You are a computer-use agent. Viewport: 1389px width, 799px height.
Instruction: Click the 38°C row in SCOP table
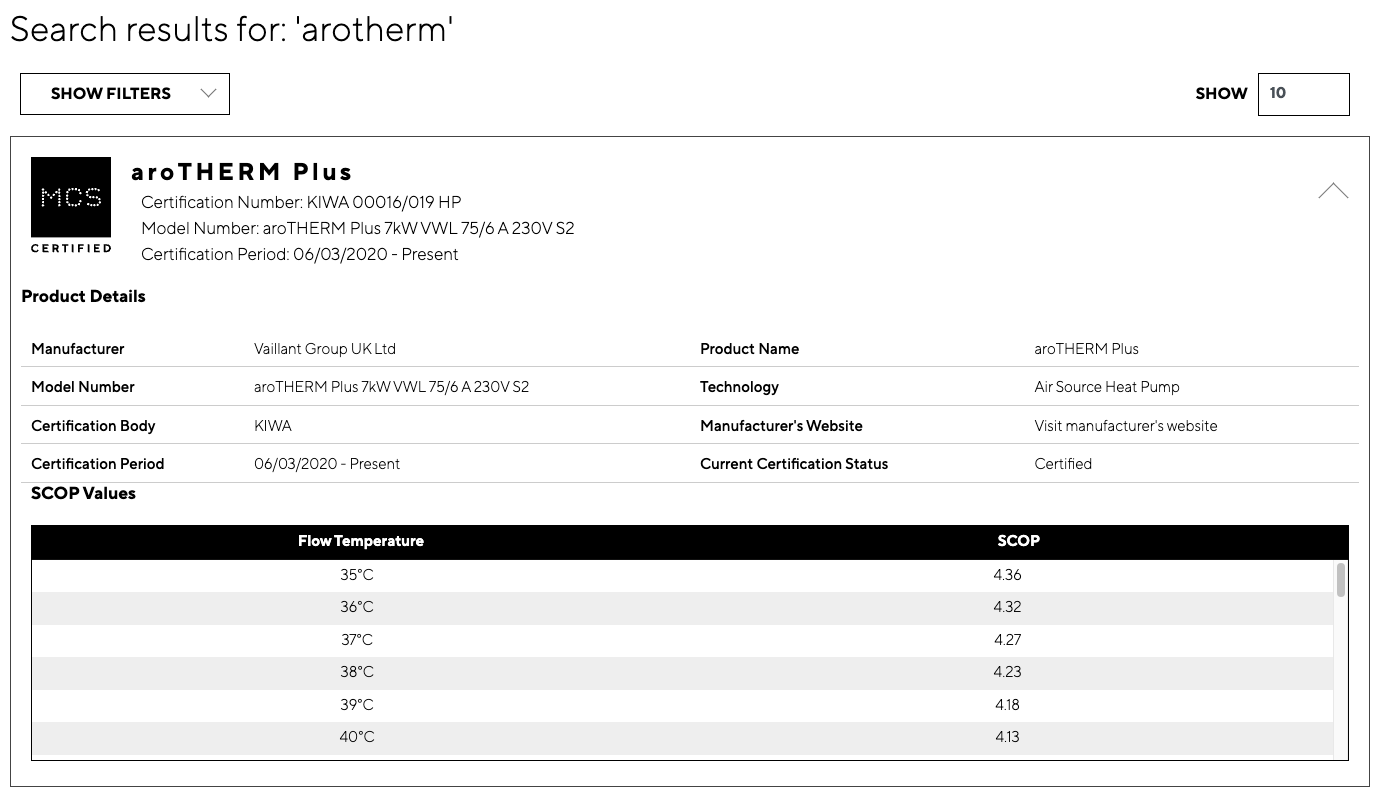683,672
